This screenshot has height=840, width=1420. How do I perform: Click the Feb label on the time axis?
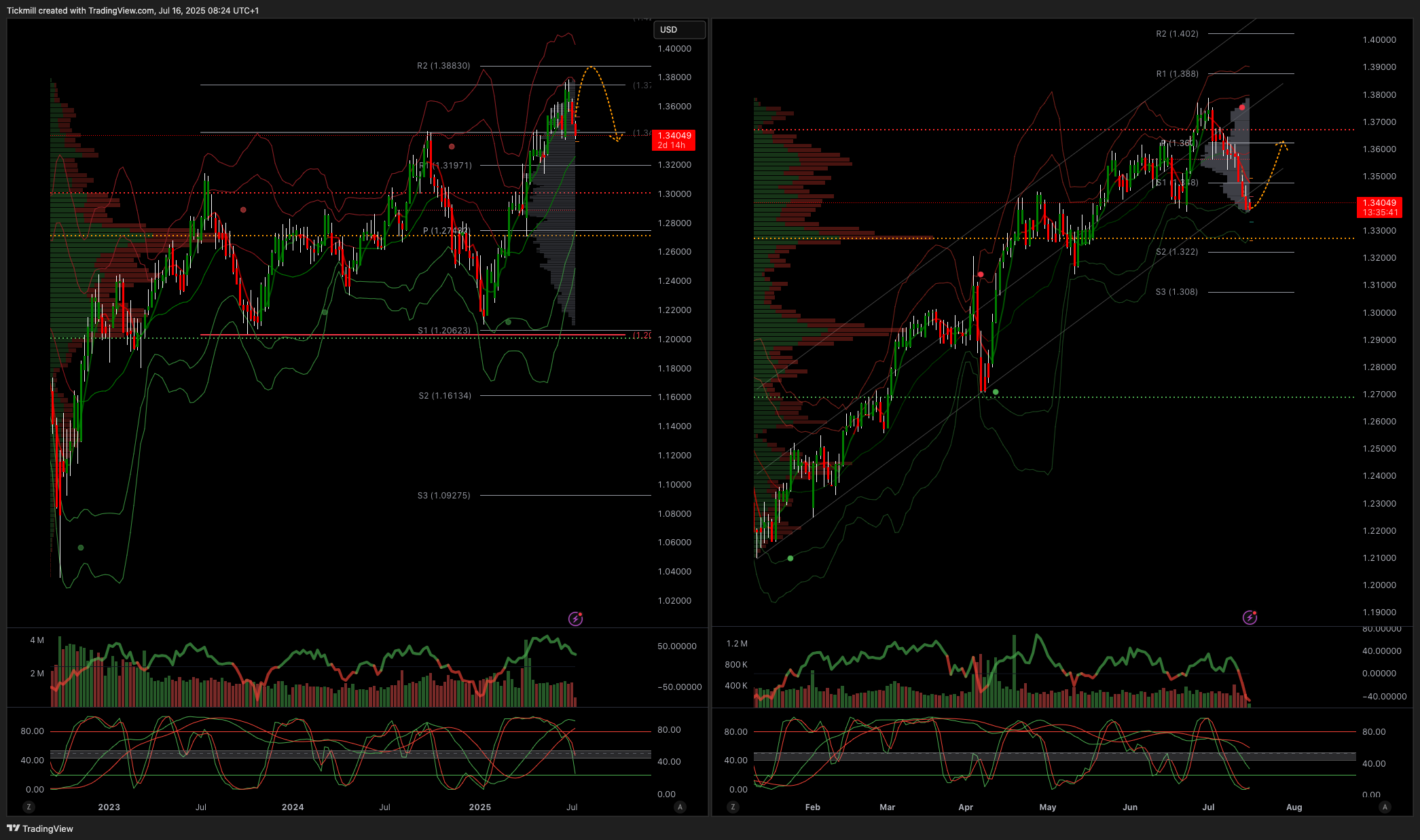coord(813,807)
